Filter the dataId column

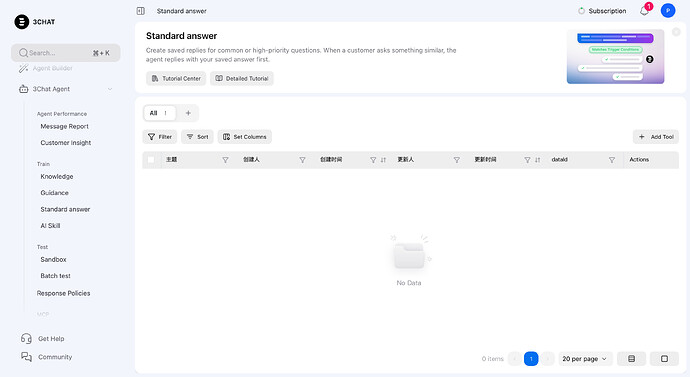(612, 160)
